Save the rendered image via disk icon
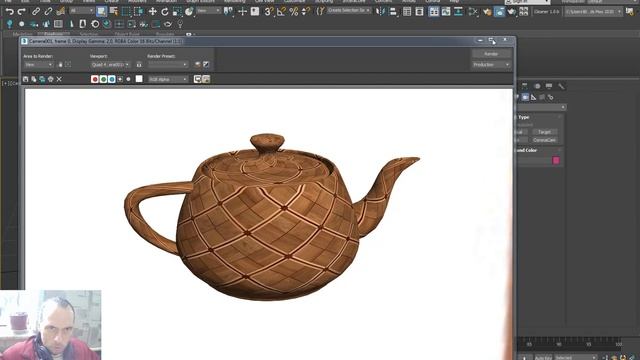The width and height of the screenshot is (640, 360). [x=26, y=79]
